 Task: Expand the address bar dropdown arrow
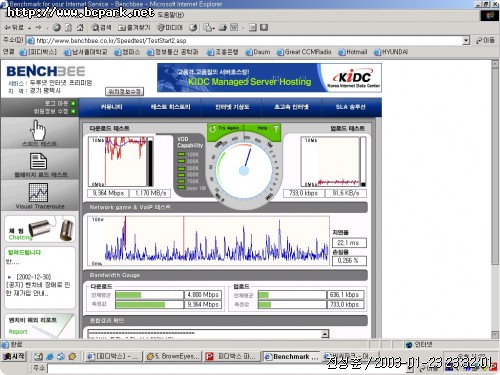click(x=466, y=41)
